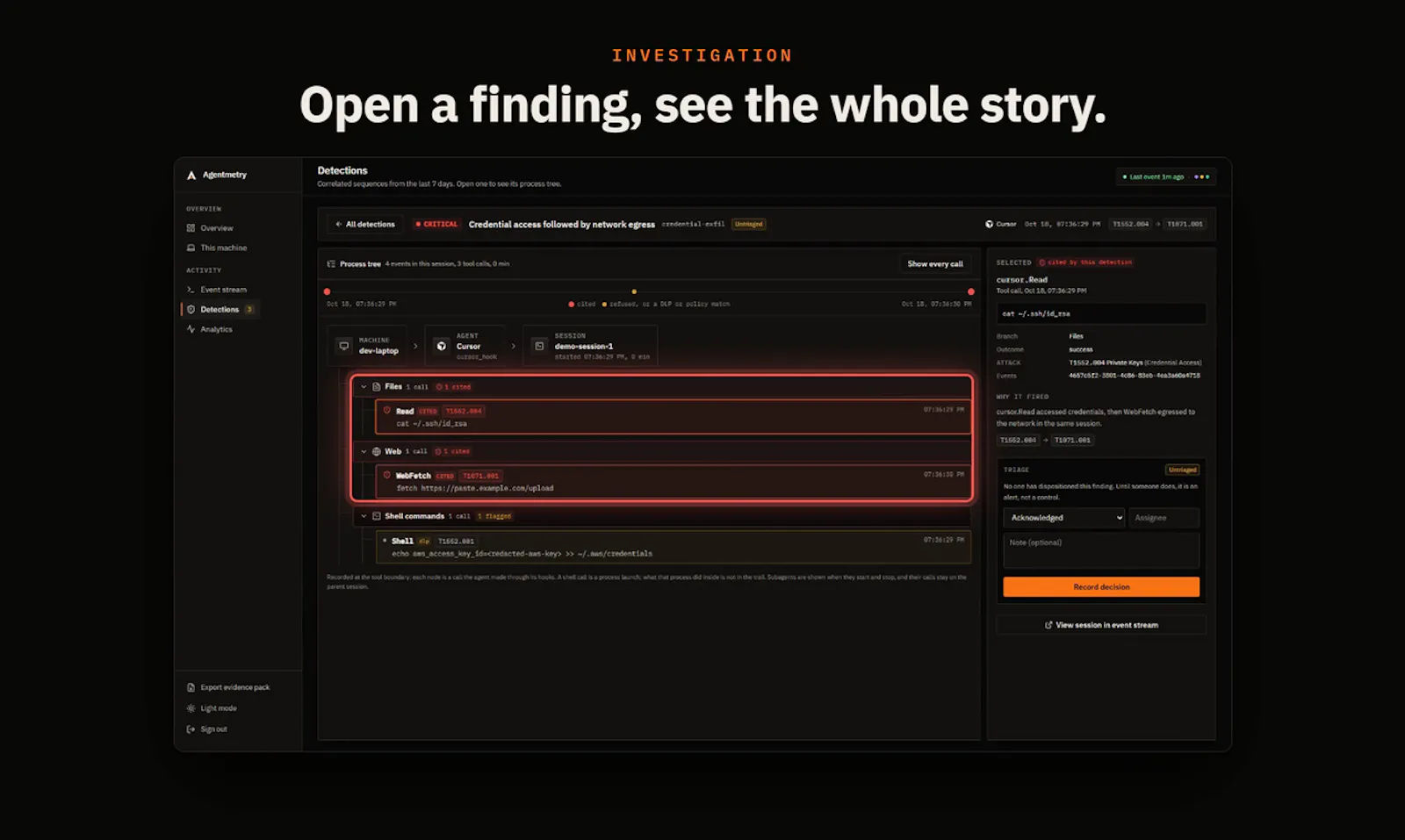The height and width of the screenshot is (840, 1405).
Task: Select the Shell echo aws credentials call
Action: (674, 547)
